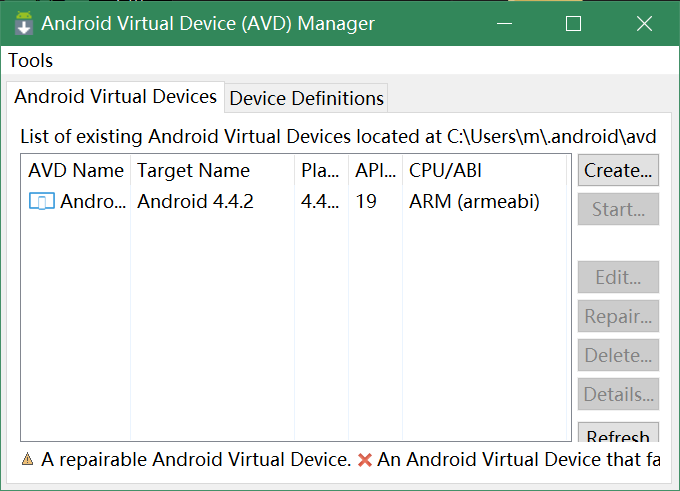Screen dimensions: 680x491
Task: Maximize the AVD Manager window
Action: tap(573, 23)
